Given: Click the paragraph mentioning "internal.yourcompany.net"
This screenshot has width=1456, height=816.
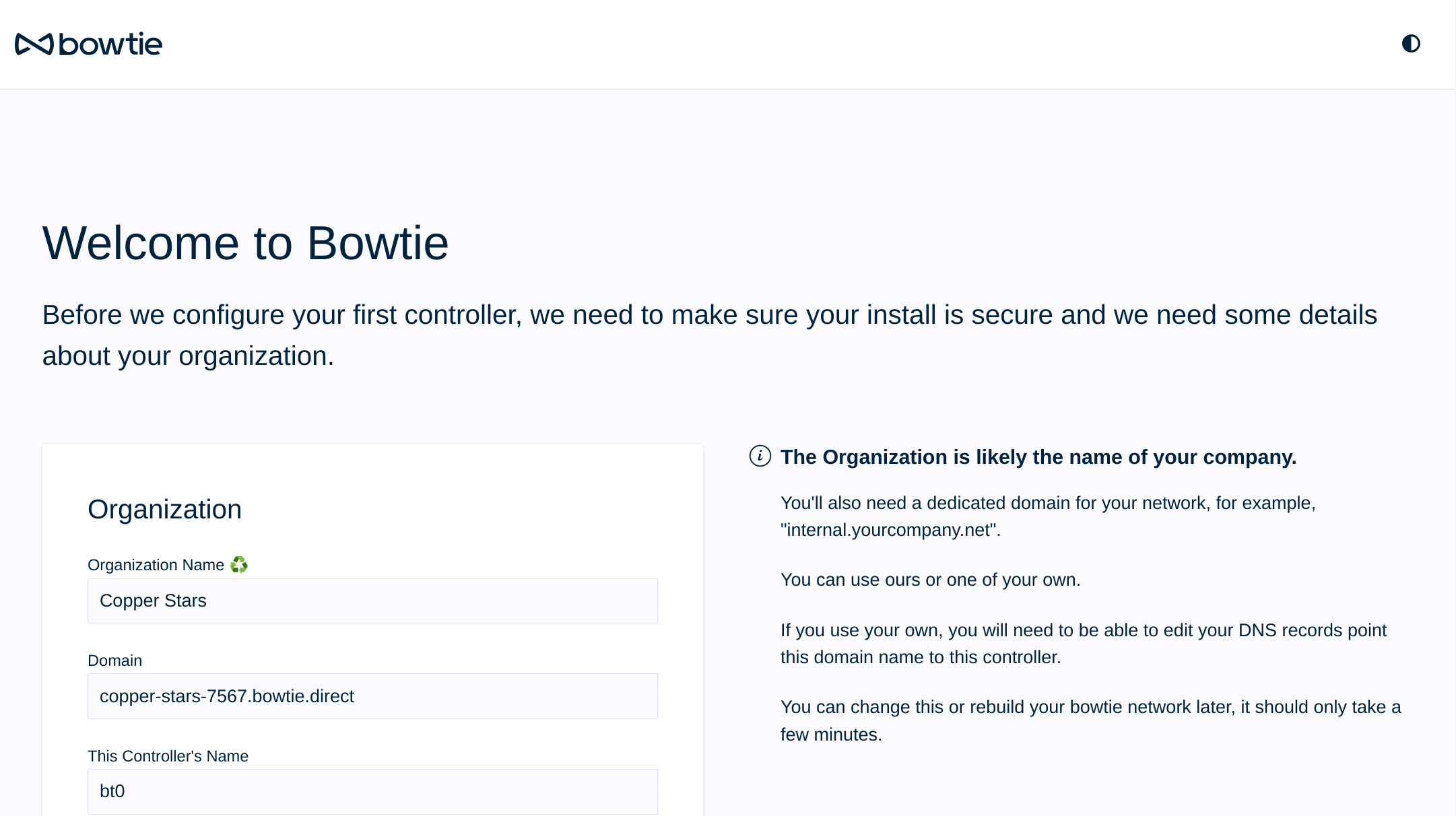Looking at the screenshot, I should (1048, 516).
